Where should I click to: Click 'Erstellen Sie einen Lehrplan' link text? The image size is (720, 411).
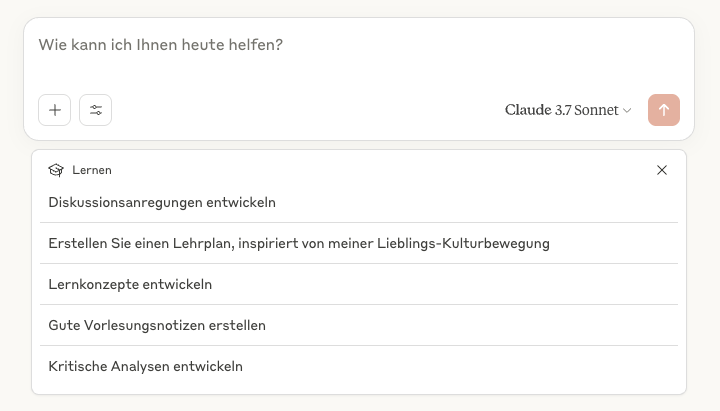[x=136, y=243]
